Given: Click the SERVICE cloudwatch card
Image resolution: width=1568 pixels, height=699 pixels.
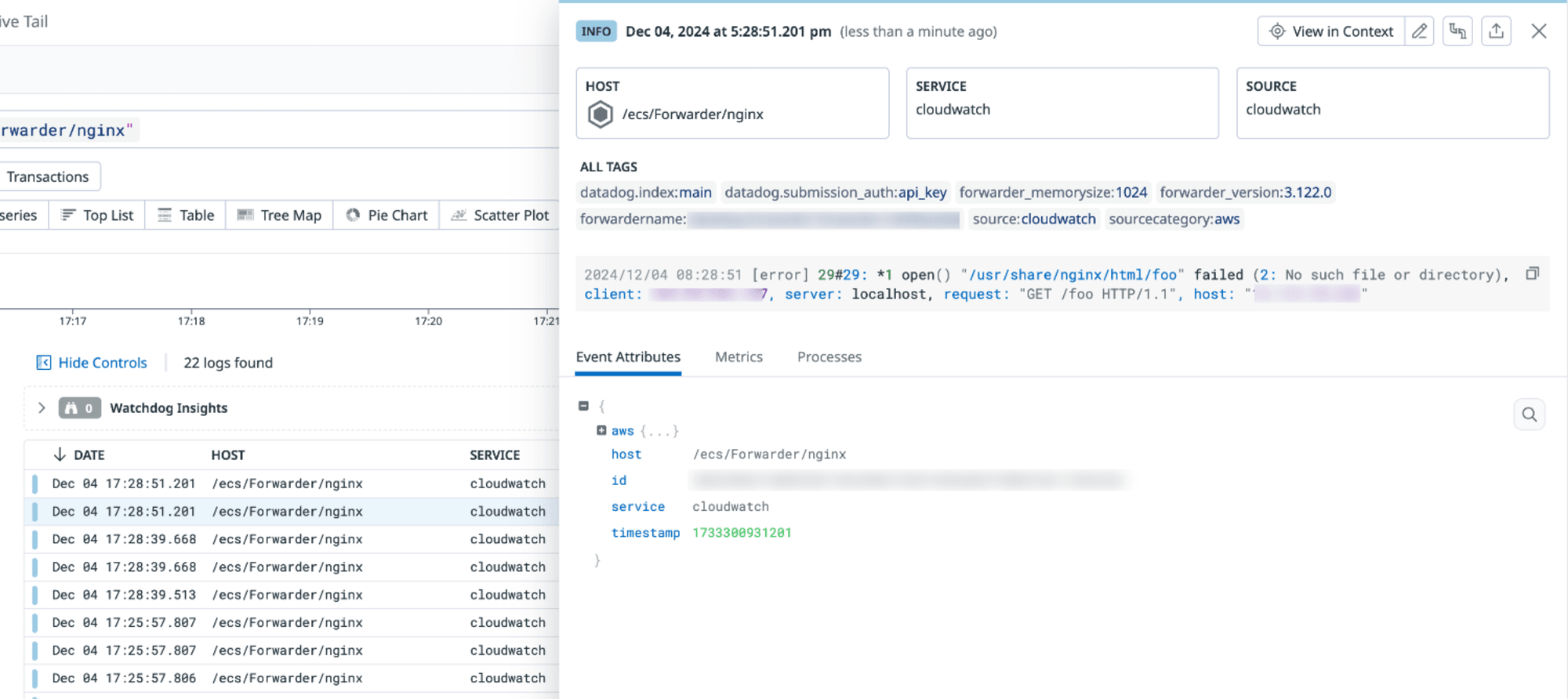Looking at the screenshot, I should coord(1062,103).
